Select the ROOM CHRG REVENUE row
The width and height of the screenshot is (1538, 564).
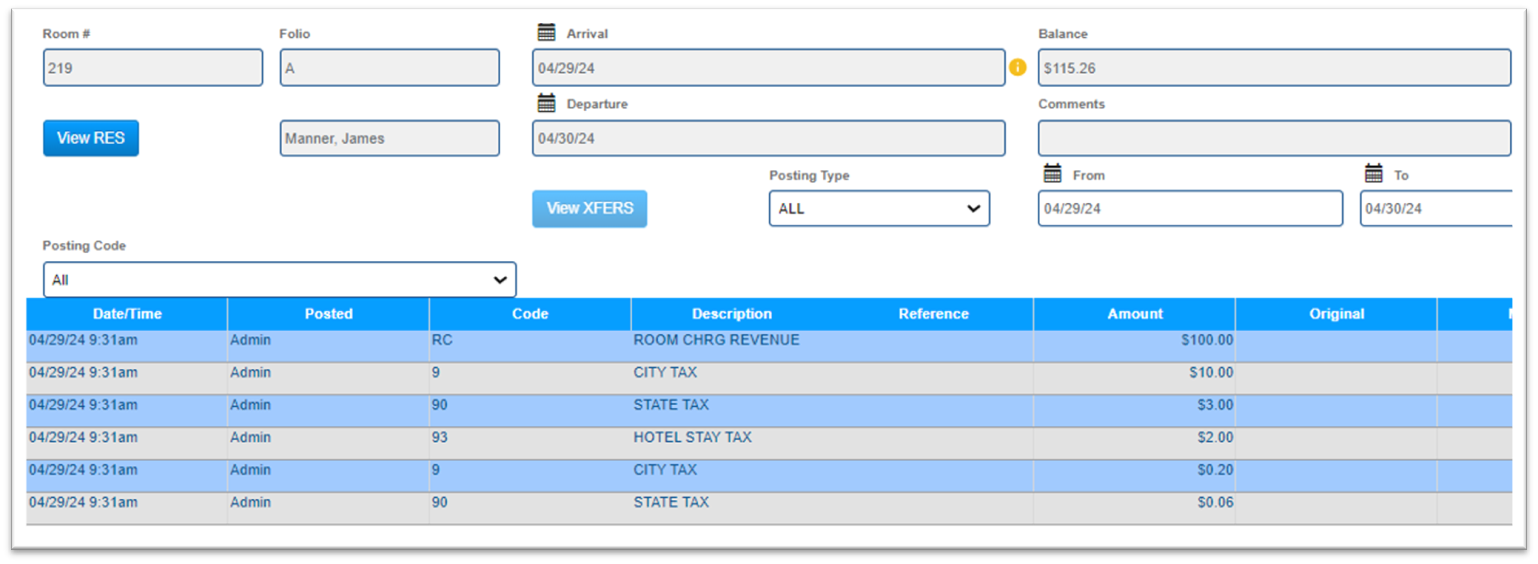coord(716,341)
